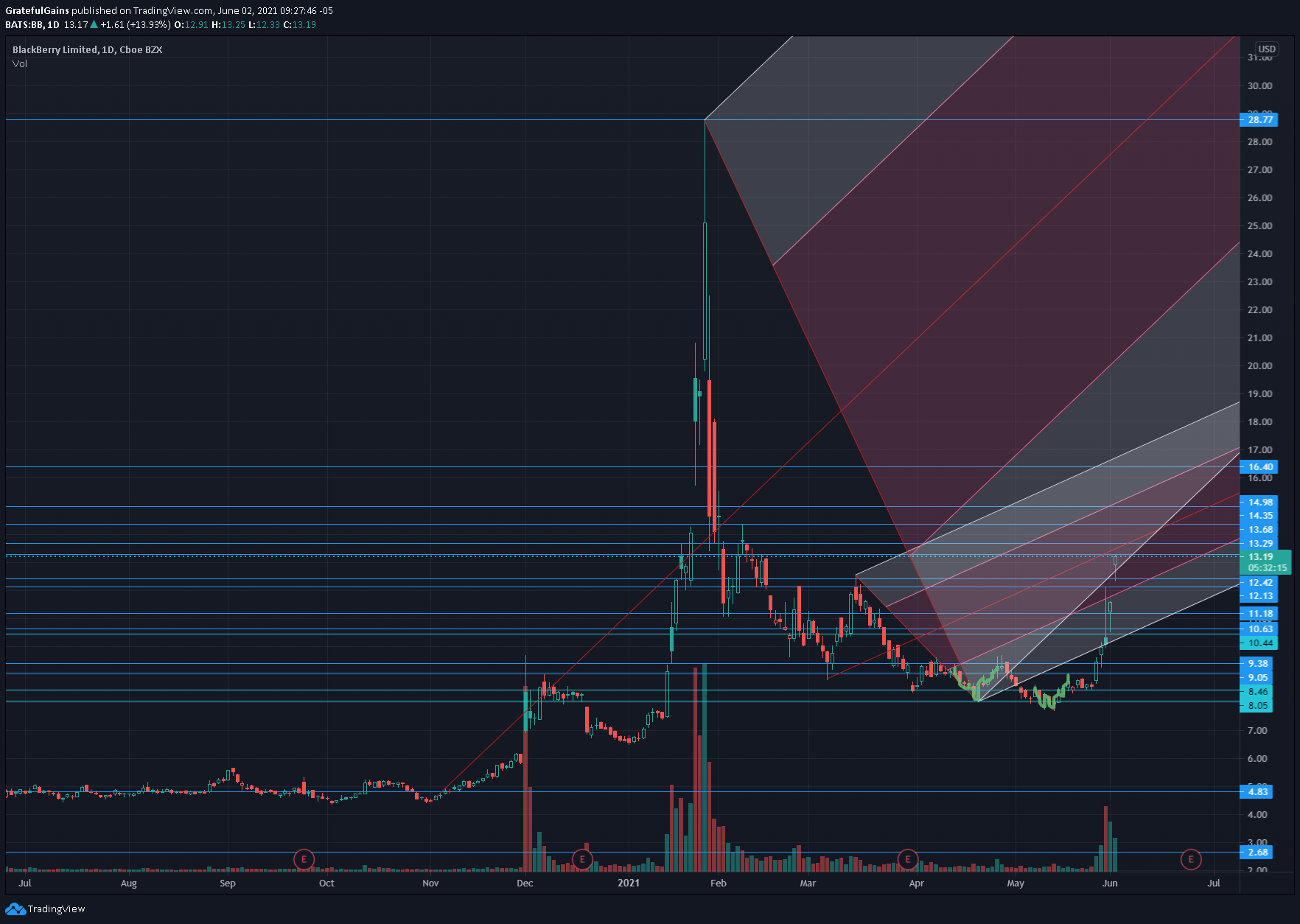Click the USD currency label on price axis

click(x=1267, y=49)
